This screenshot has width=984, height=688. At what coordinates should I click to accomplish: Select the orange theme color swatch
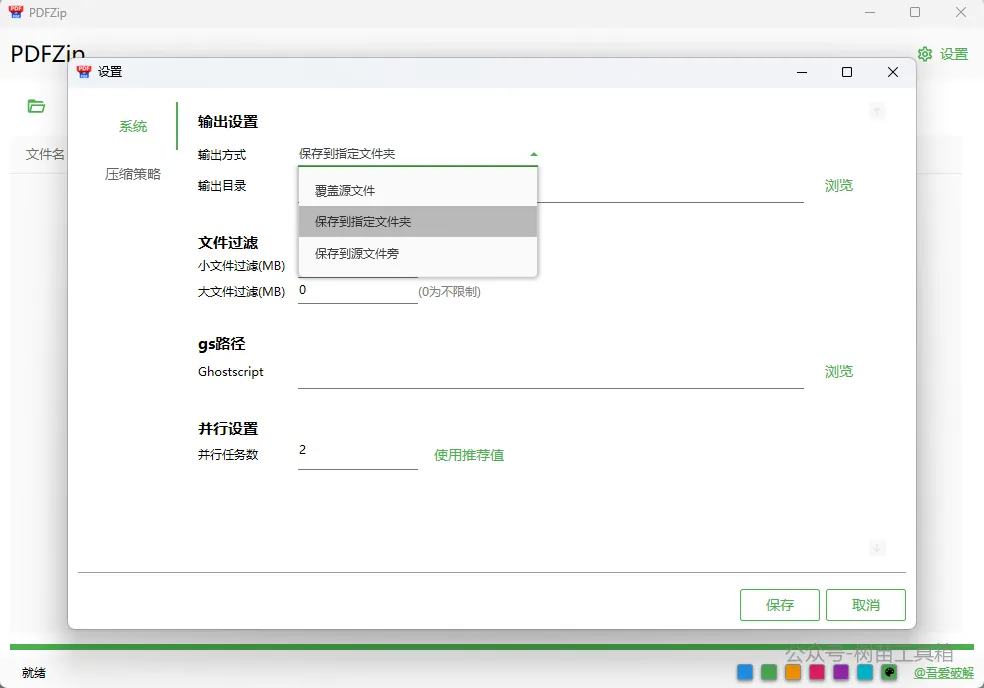point(793,672)
